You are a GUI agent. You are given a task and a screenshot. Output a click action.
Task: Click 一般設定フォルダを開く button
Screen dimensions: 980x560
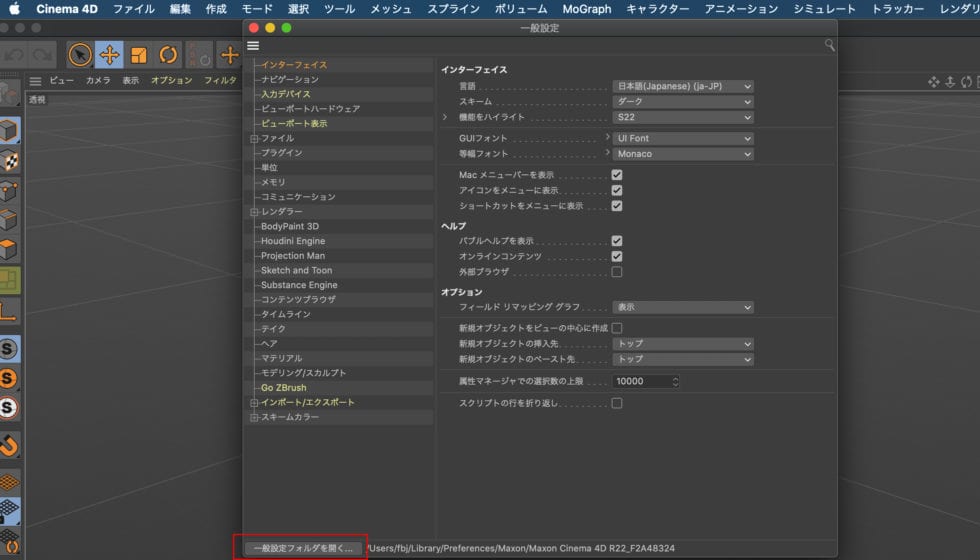[303, 548]
